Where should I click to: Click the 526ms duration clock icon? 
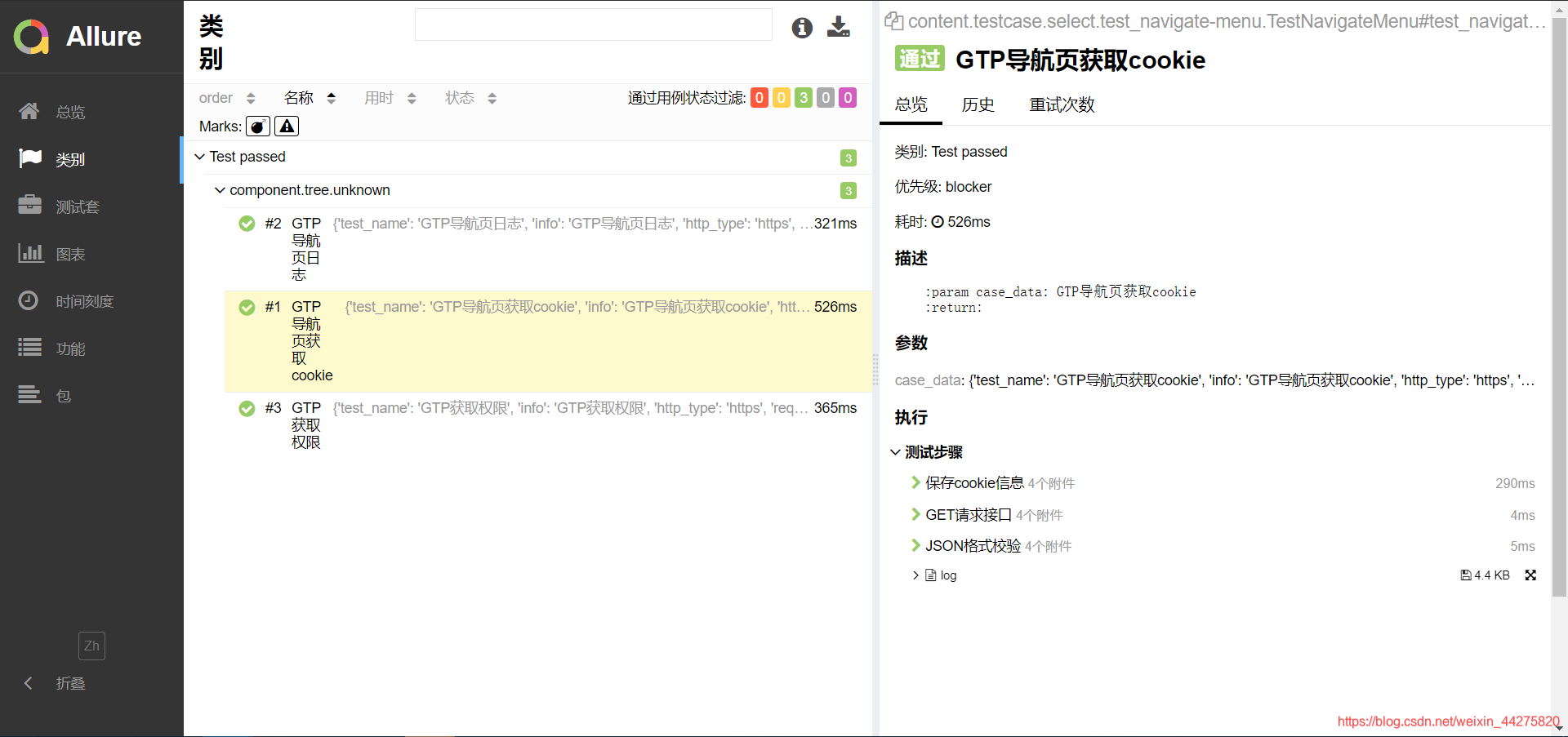pos(938,222)
